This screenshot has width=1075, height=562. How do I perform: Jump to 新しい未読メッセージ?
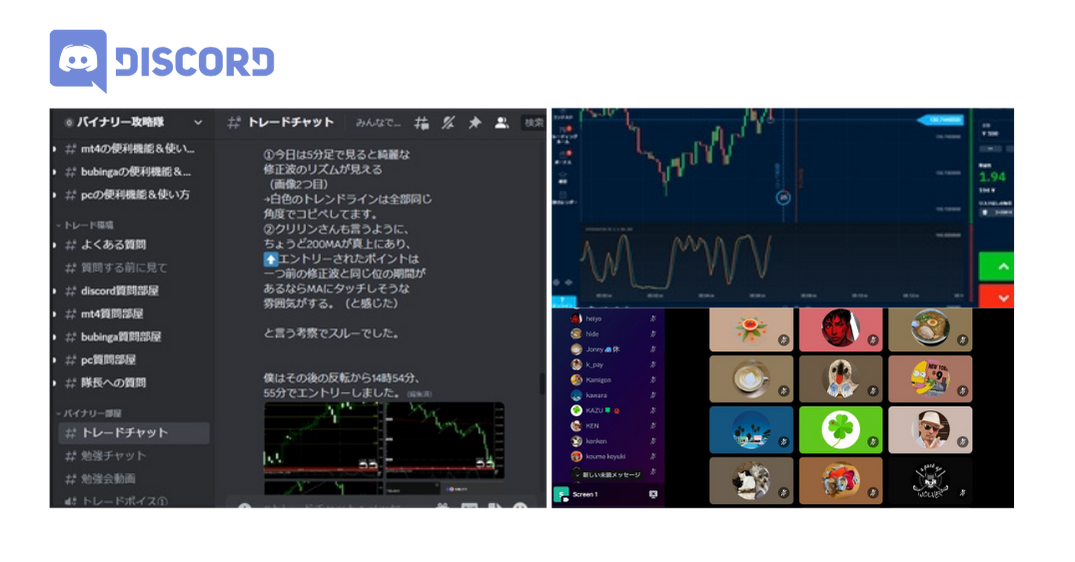607,474
